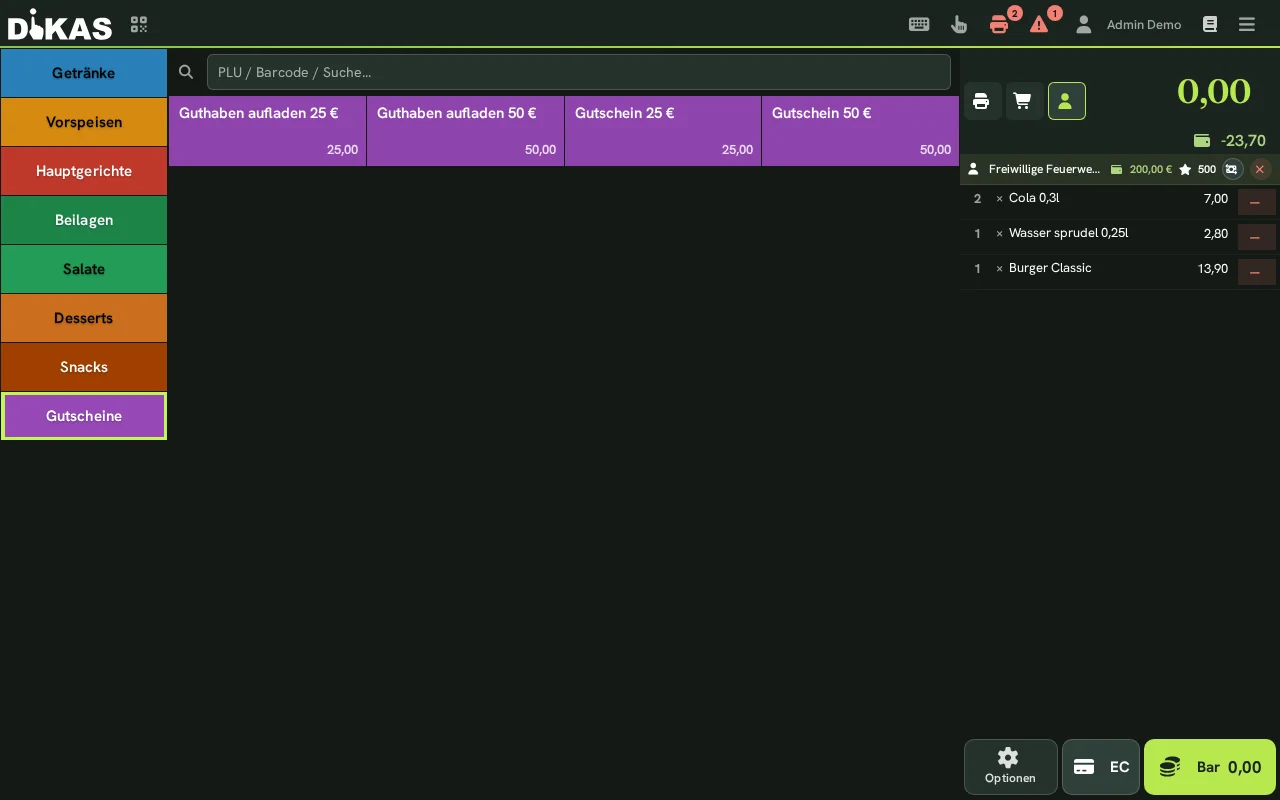
Task: Click the Wasser sprudel 0,25l line
Action: 1097,237
